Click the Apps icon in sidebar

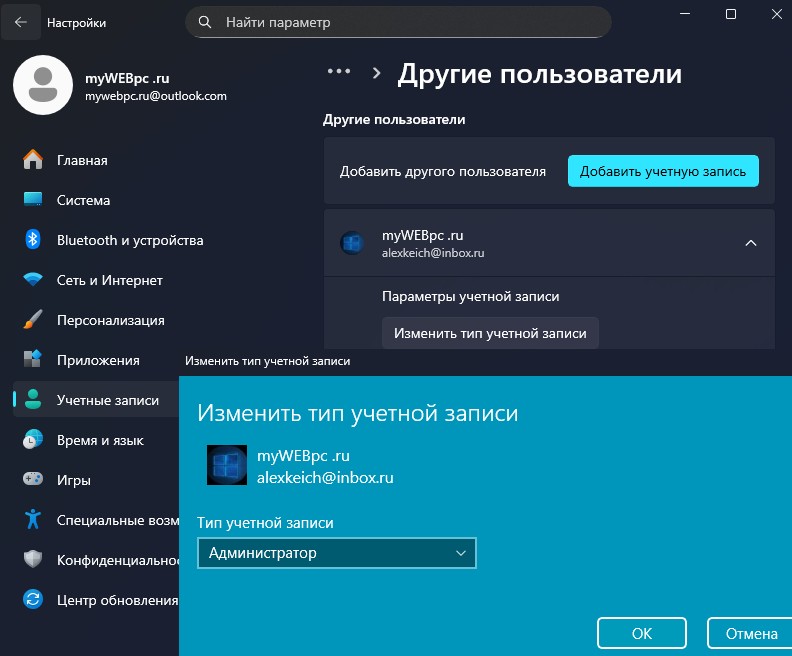(x=33, y=359)
